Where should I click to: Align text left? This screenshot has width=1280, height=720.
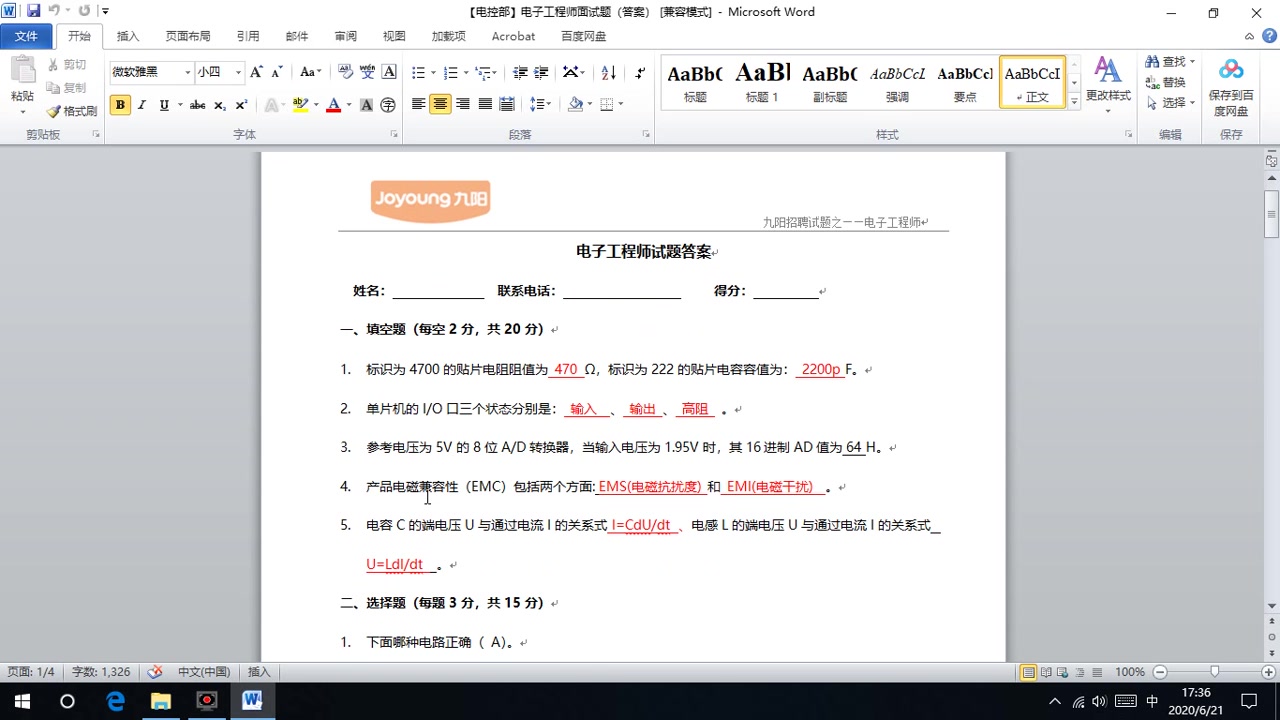tap(418, 104)
